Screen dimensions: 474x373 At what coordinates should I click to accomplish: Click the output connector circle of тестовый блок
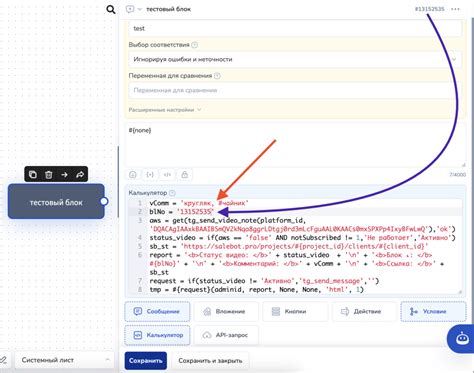tap(104, 201)
